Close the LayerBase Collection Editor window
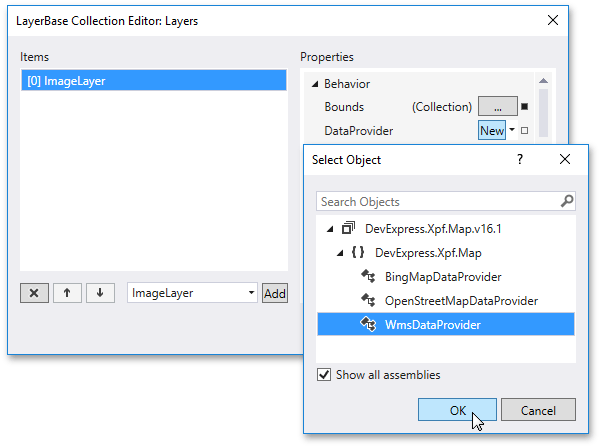The width and height of the screenshot is (601, 448). pyautogui.click(x=552, y=20)
